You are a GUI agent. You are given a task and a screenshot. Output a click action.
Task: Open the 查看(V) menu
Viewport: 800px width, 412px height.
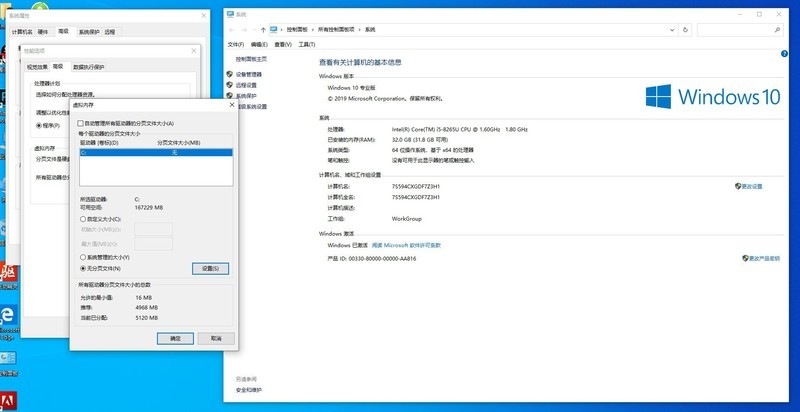[283, 45]
